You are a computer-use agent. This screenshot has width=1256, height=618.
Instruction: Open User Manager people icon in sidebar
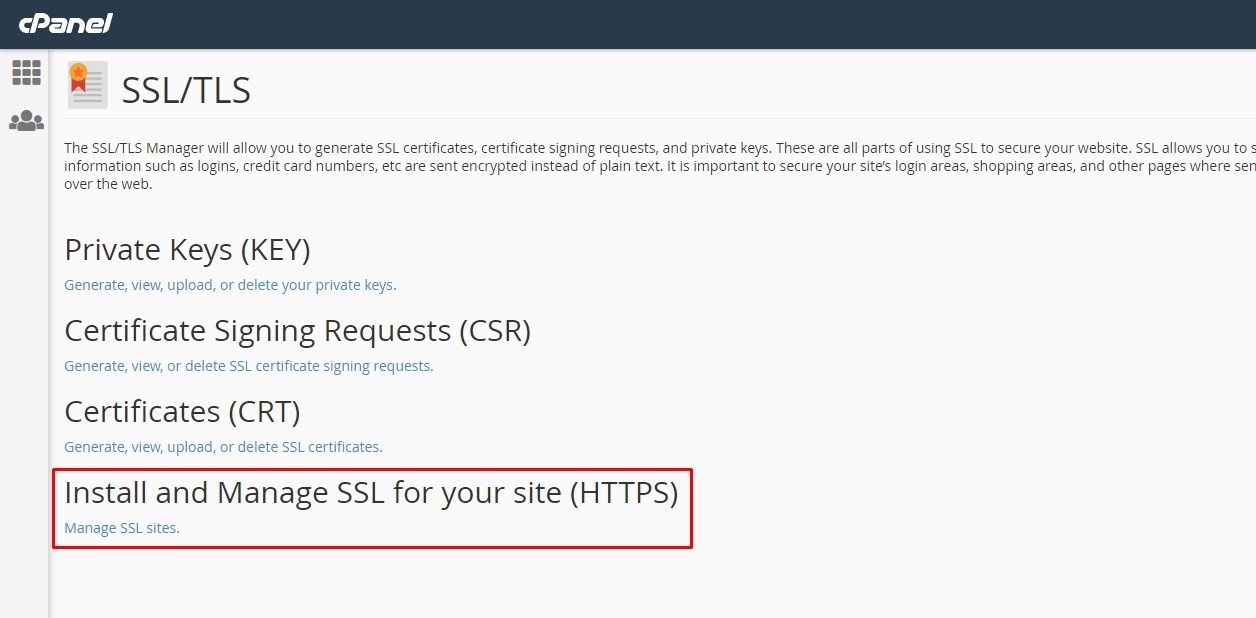point(26,121)
